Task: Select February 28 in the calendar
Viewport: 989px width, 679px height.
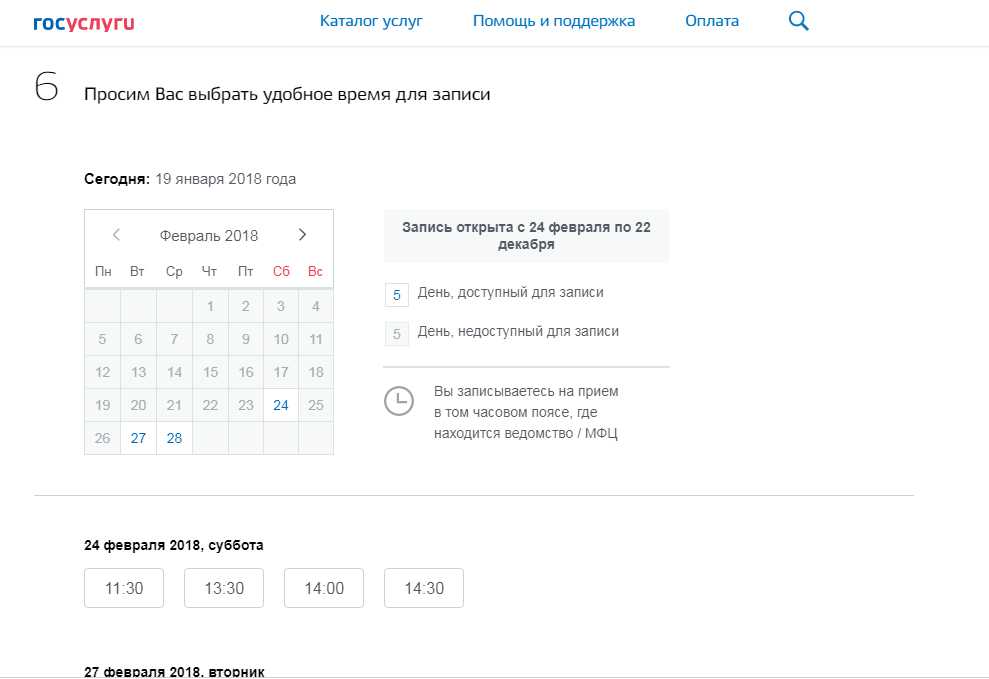Action: pos(174,438)
